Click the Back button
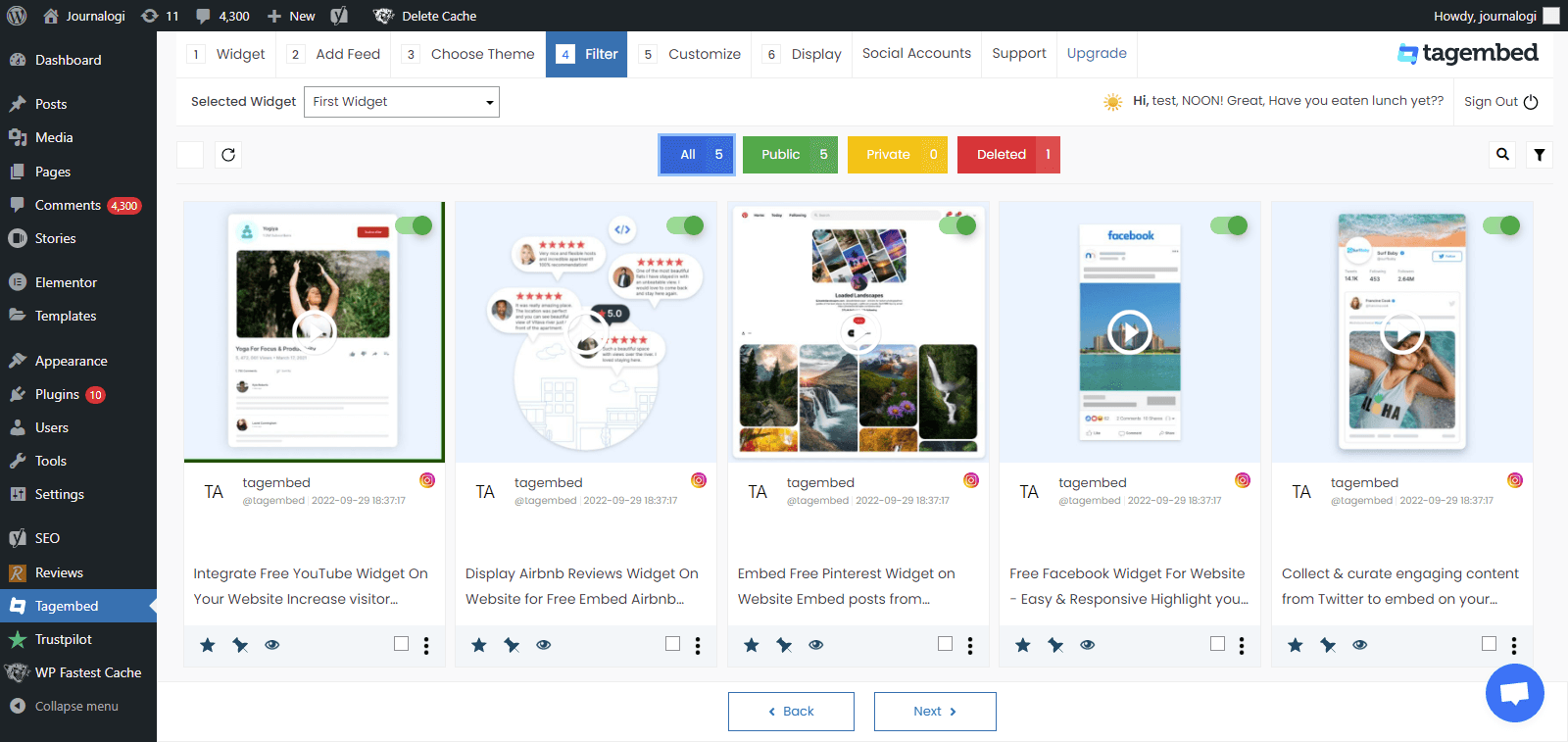1568x742 pixels. click(x=791, y=712)
